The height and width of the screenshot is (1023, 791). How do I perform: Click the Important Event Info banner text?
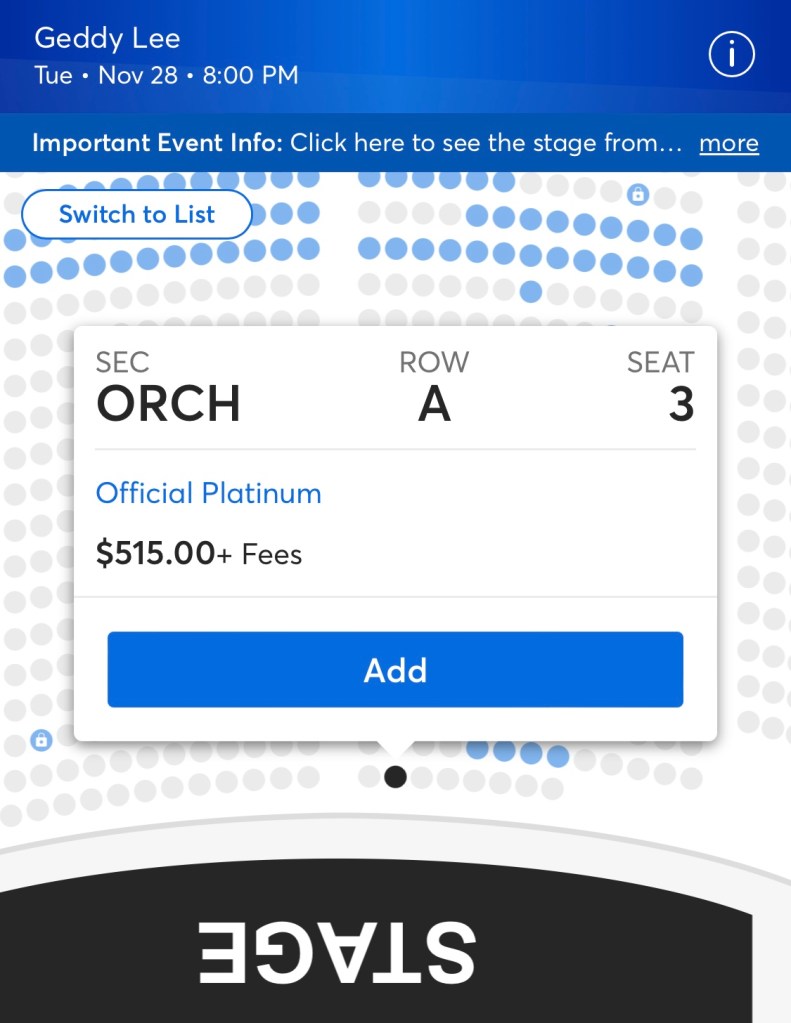[356, 143]
